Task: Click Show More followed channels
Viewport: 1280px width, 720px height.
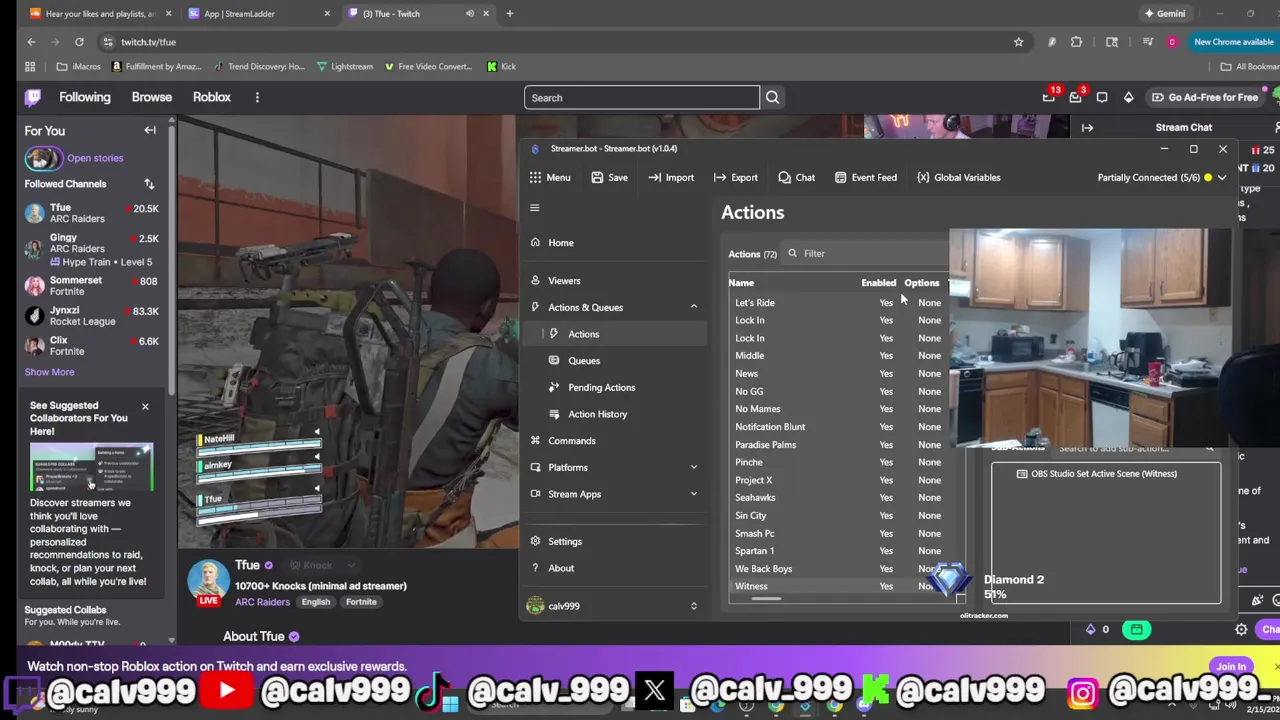Action: click(x=49, y=372)
